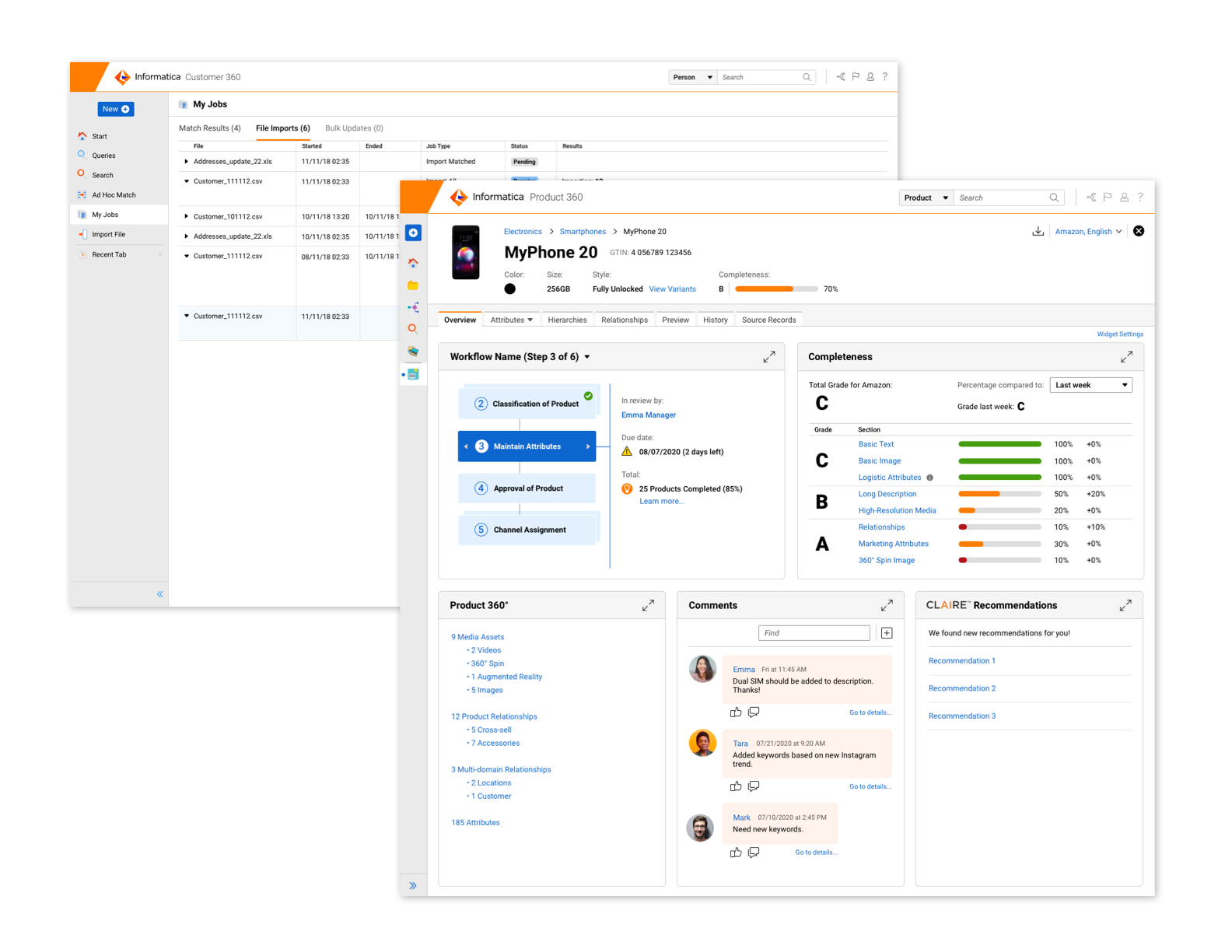Click the Emma Manager reviewer link

(x=649, y=415)
